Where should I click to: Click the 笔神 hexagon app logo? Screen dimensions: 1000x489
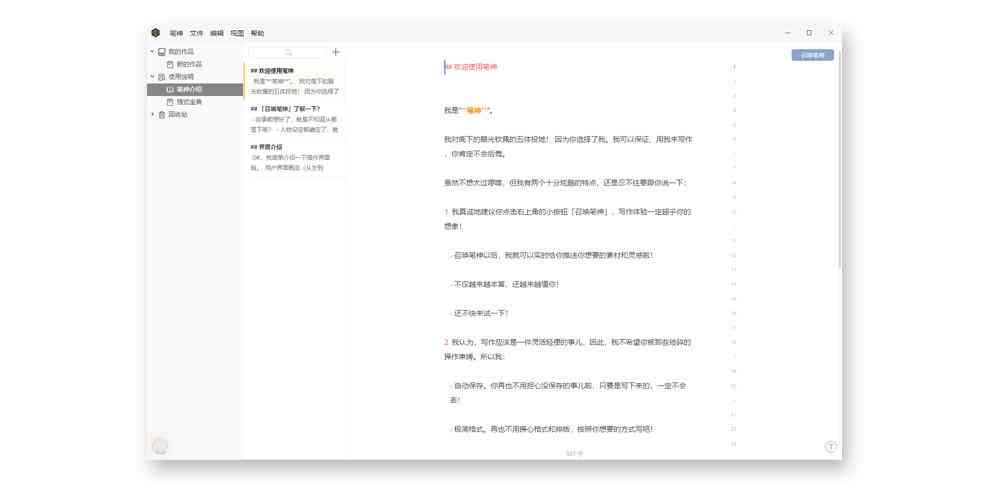pos(156,33)
